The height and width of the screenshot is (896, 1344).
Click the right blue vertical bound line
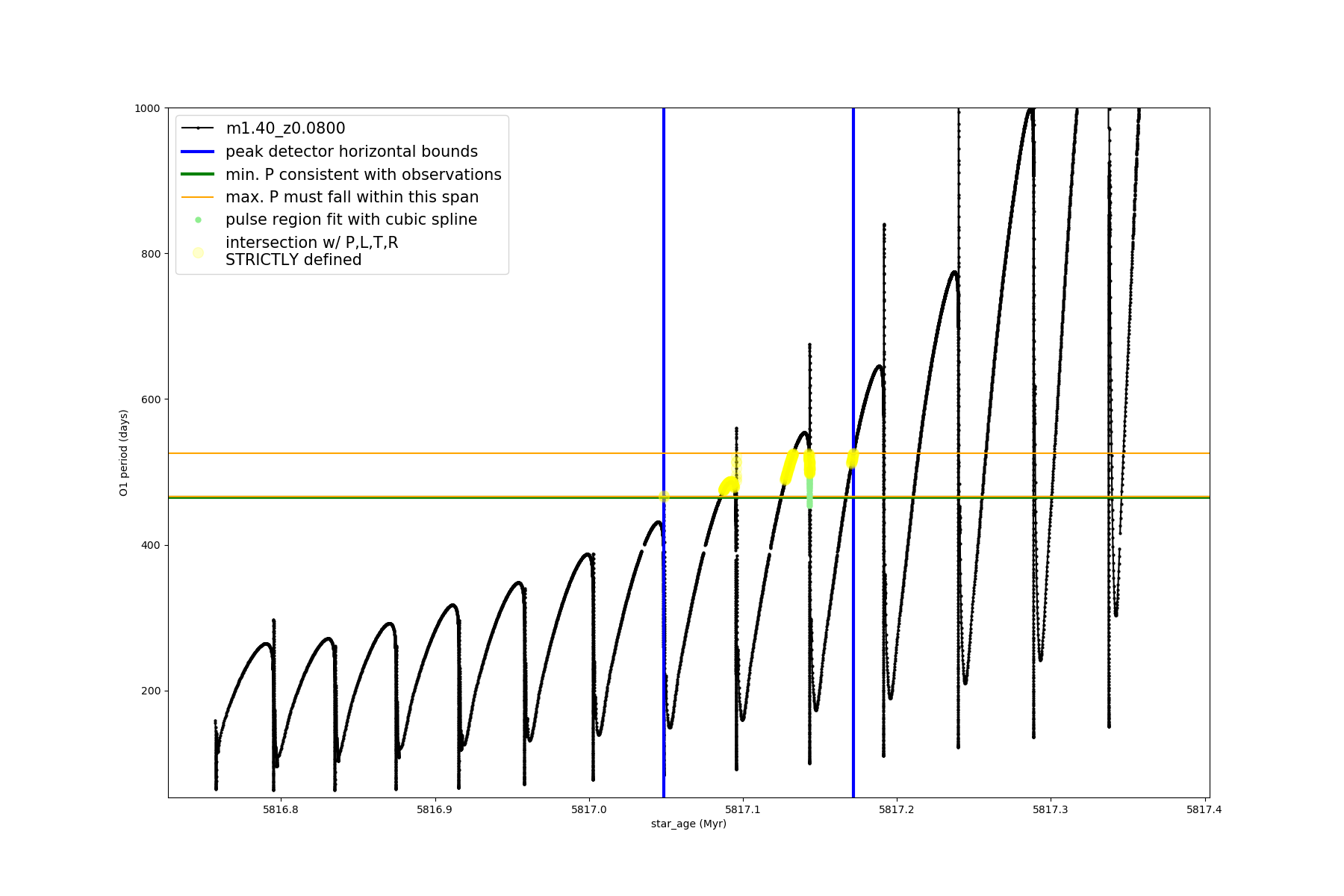coord(853,299)
